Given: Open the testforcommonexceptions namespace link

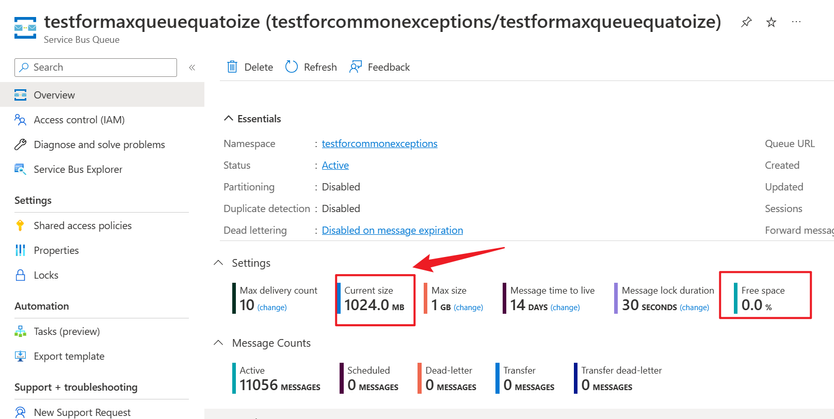Looking at the screenshot, I should (379, 144).
